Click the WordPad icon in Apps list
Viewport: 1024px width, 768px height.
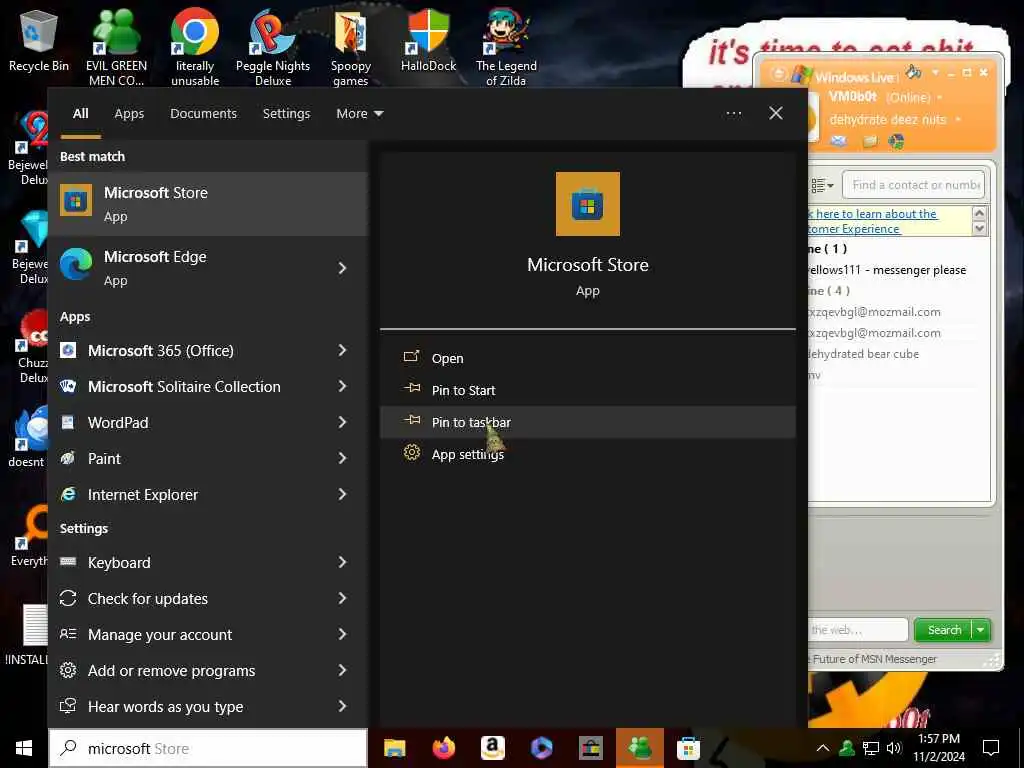click(x=68, y=423)
